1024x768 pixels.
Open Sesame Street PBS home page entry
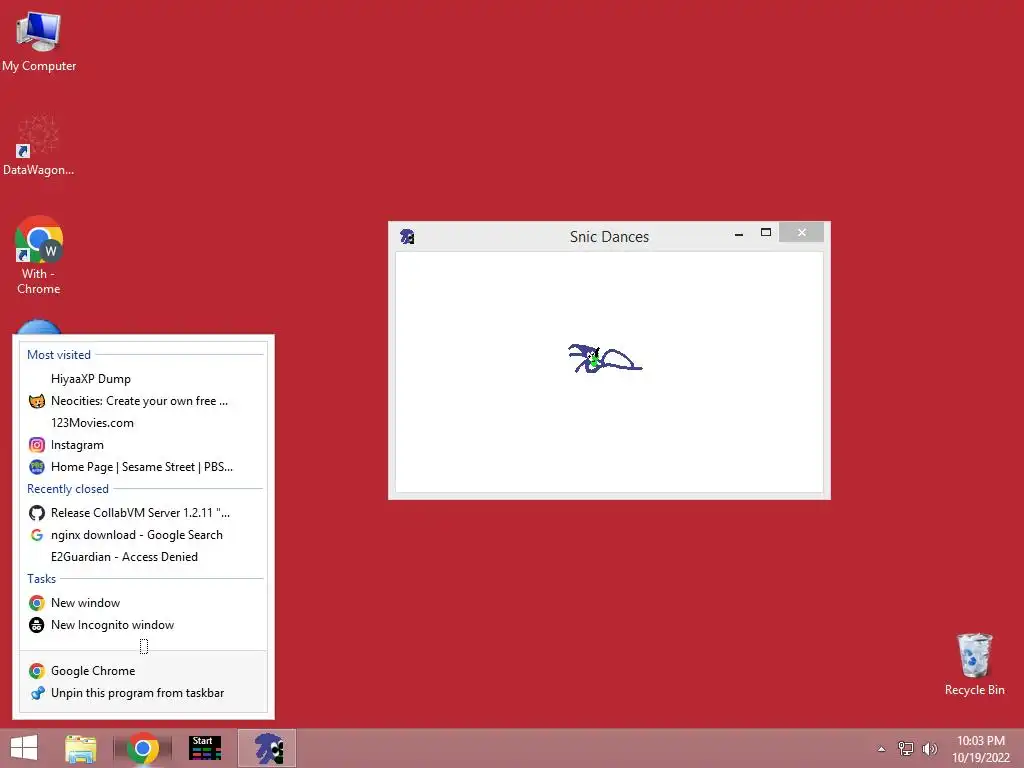(x=144, y=467)
